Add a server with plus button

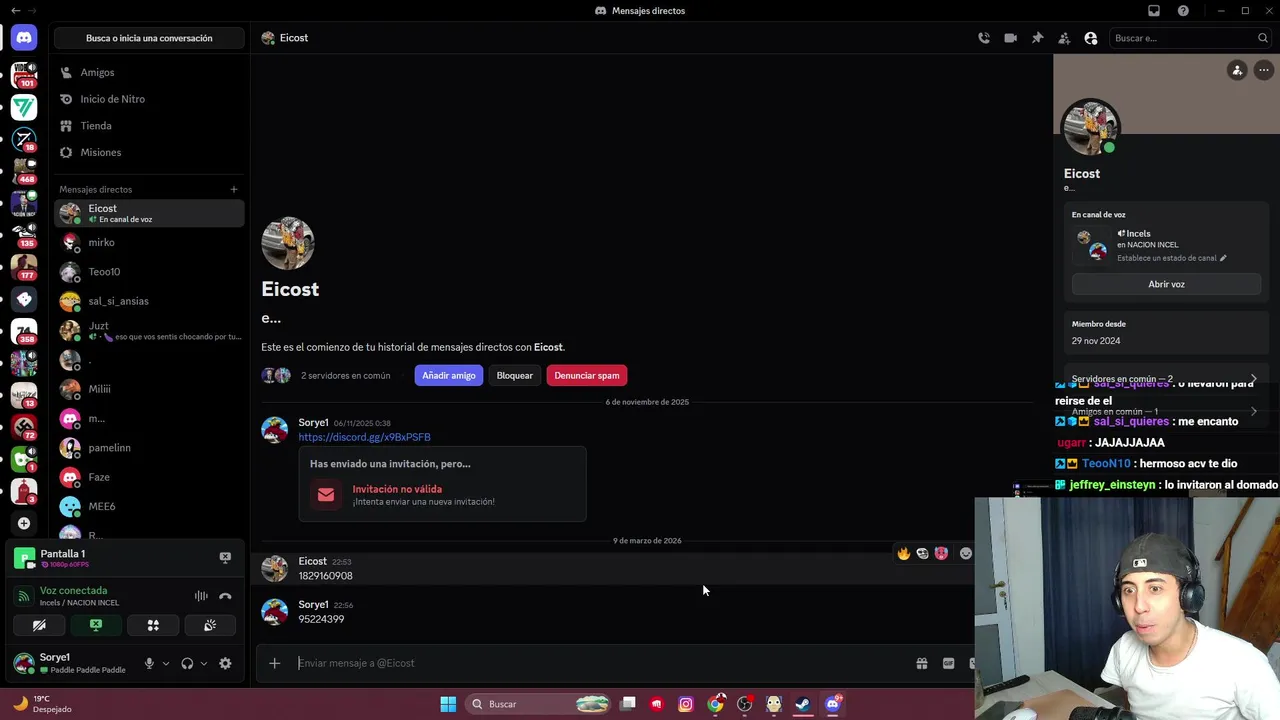(24, 523)
